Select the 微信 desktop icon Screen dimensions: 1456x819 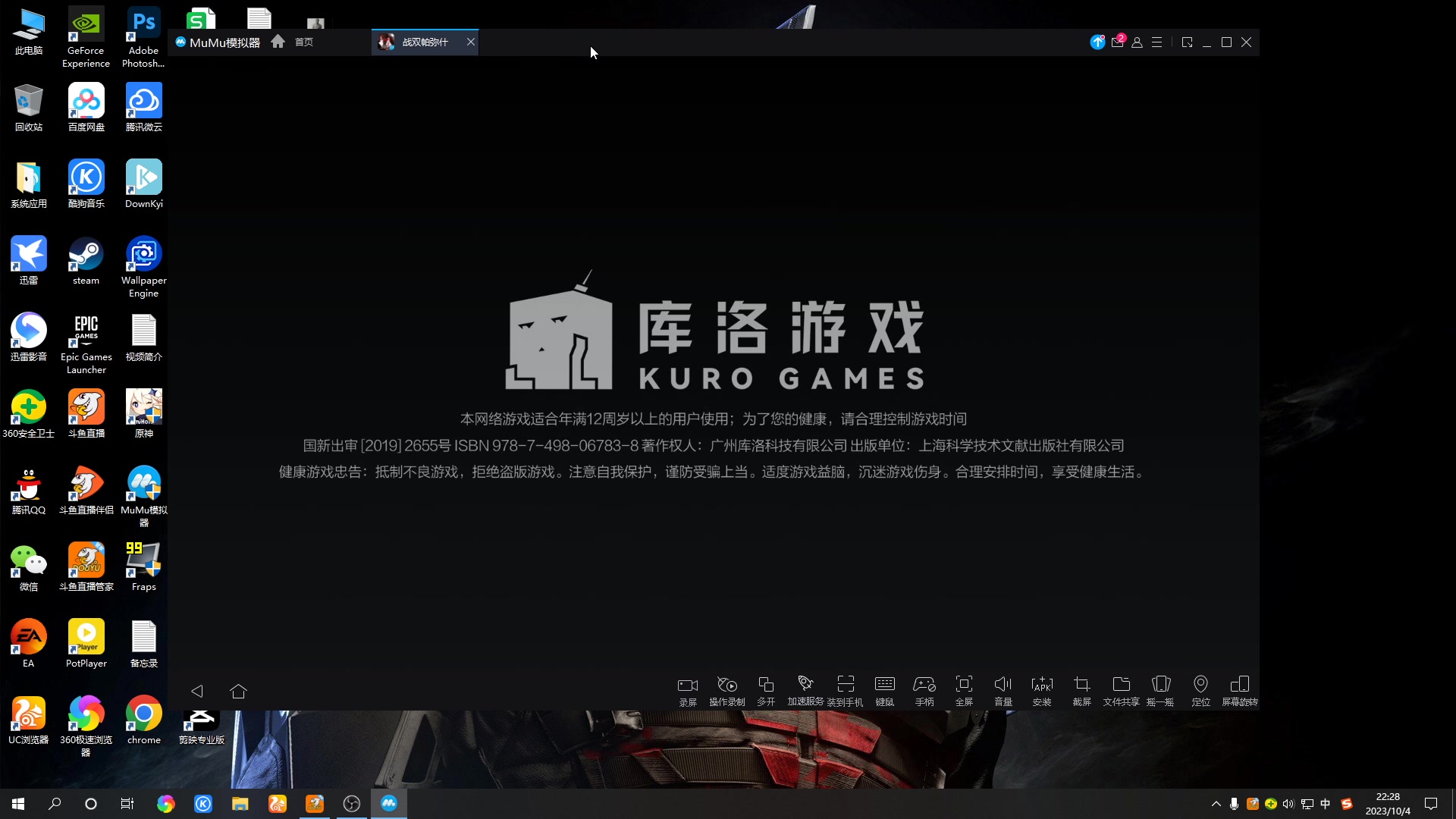(x=29, y=567)
